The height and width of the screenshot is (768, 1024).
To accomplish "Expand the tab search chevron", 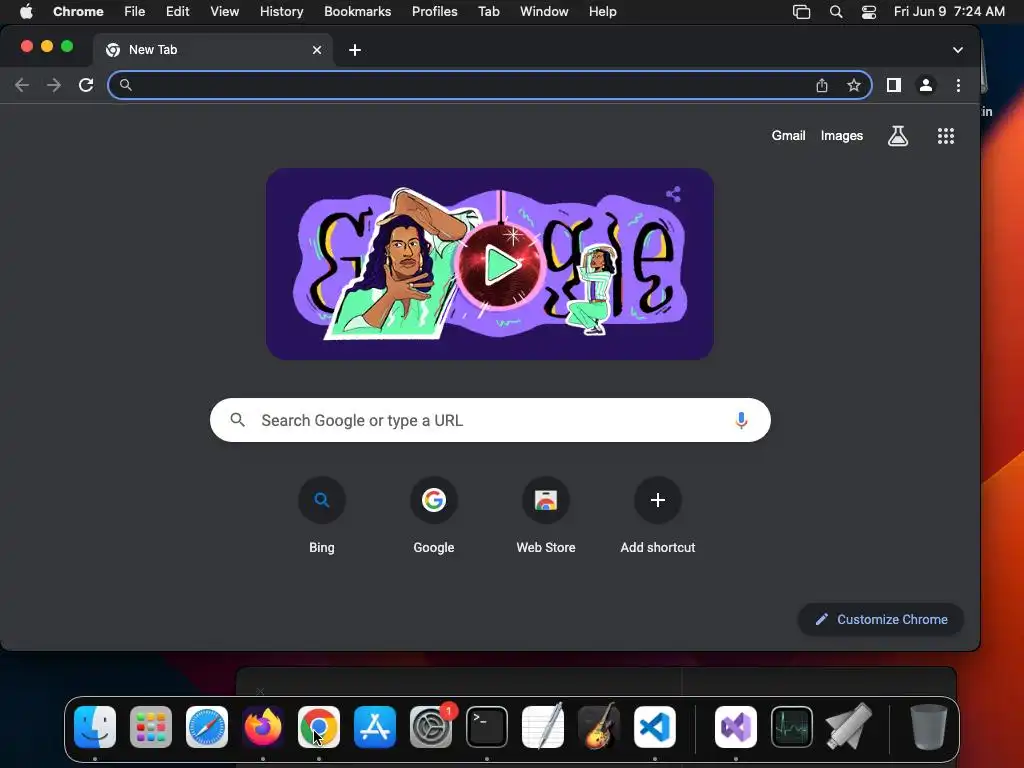I will click(x=957, y=50).
